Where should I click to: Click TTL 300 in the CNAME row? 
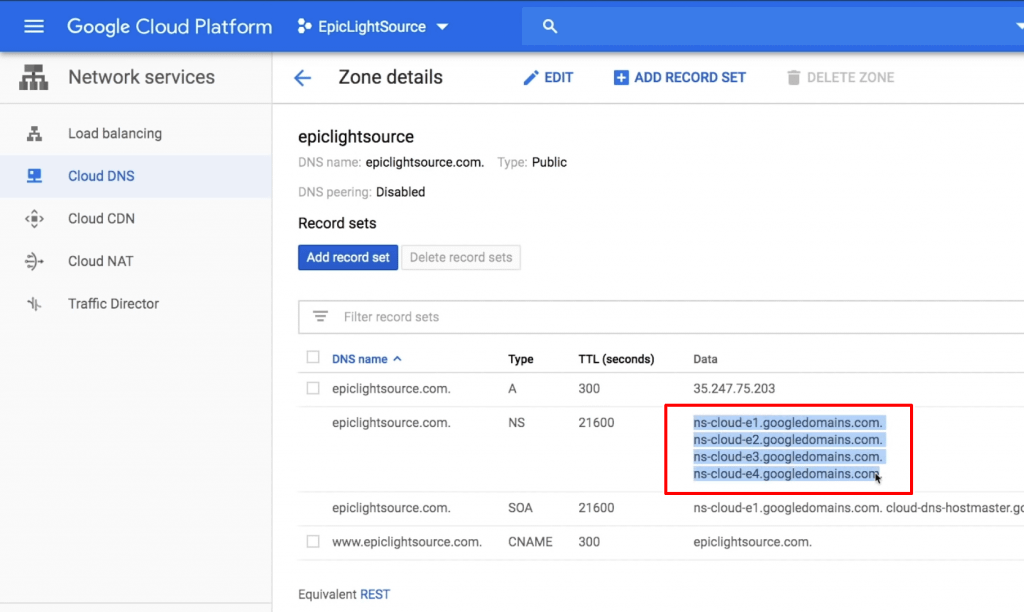589,541
